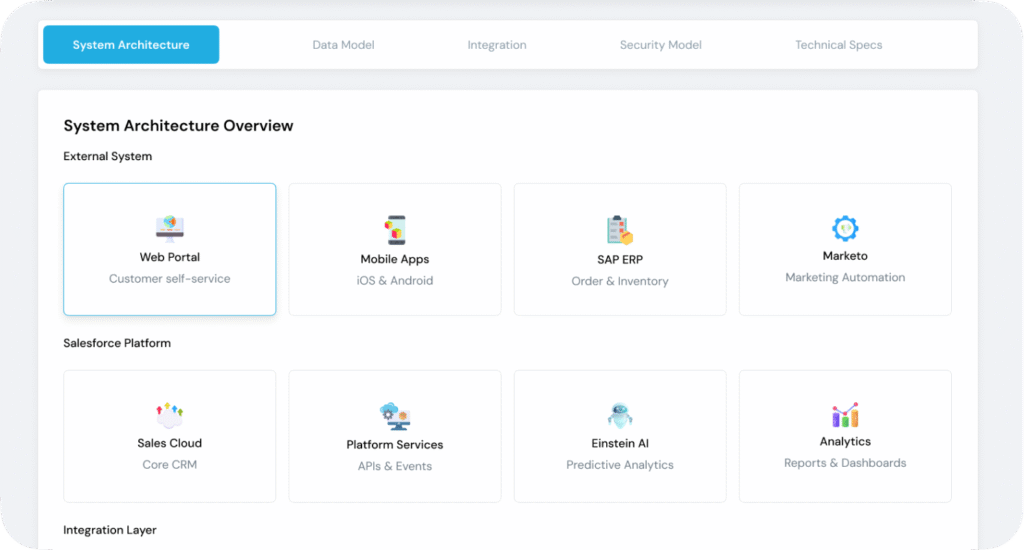Image resolution: width=1024 pixels, height=550 pixels.
Task: Click the Analytics bar chart icon
Action: [x=845, y=414]
